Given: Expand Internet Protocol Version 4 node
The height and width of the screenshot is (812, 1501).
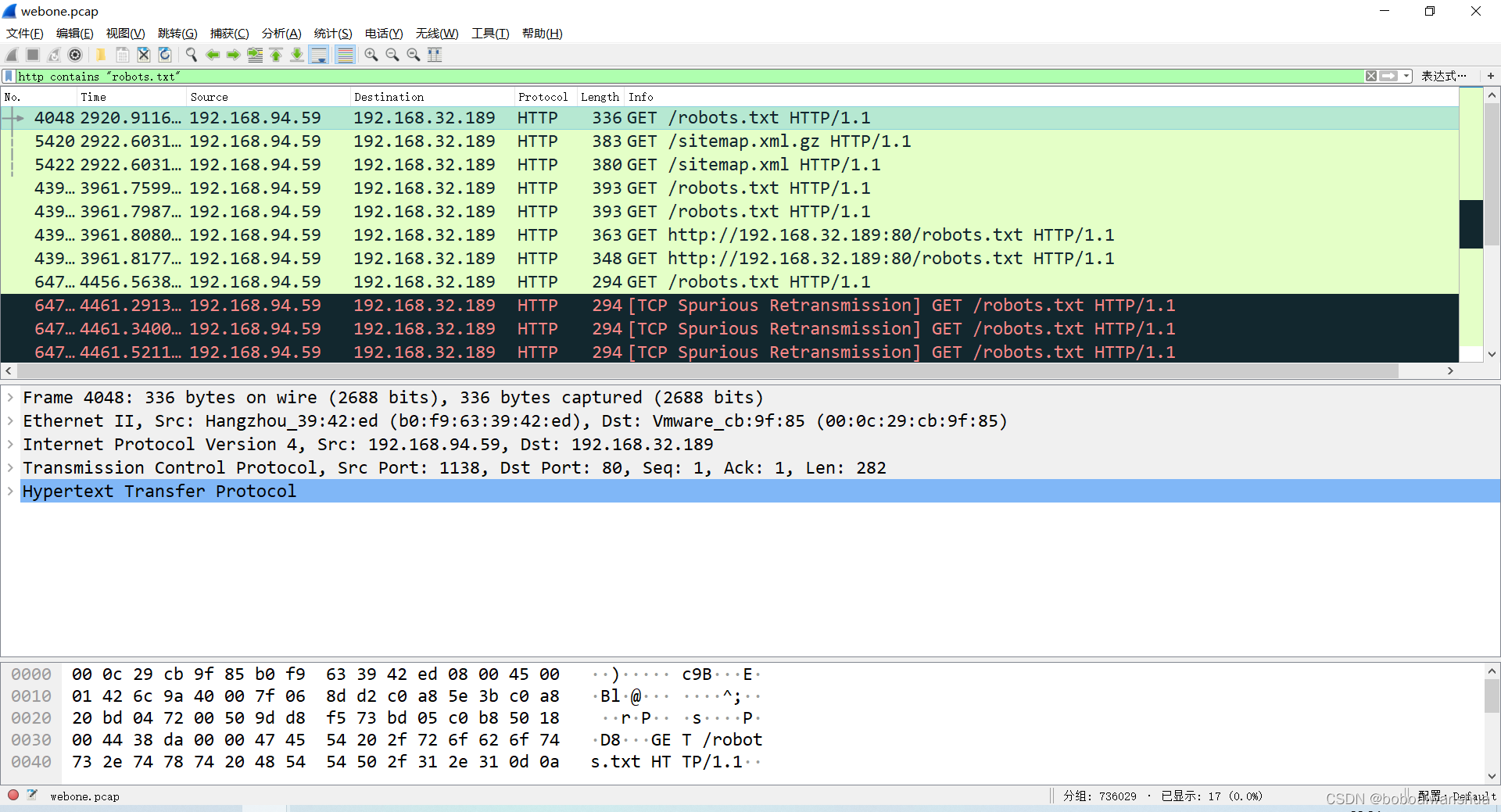Looking at the screenshot, I should click(10, 445).
